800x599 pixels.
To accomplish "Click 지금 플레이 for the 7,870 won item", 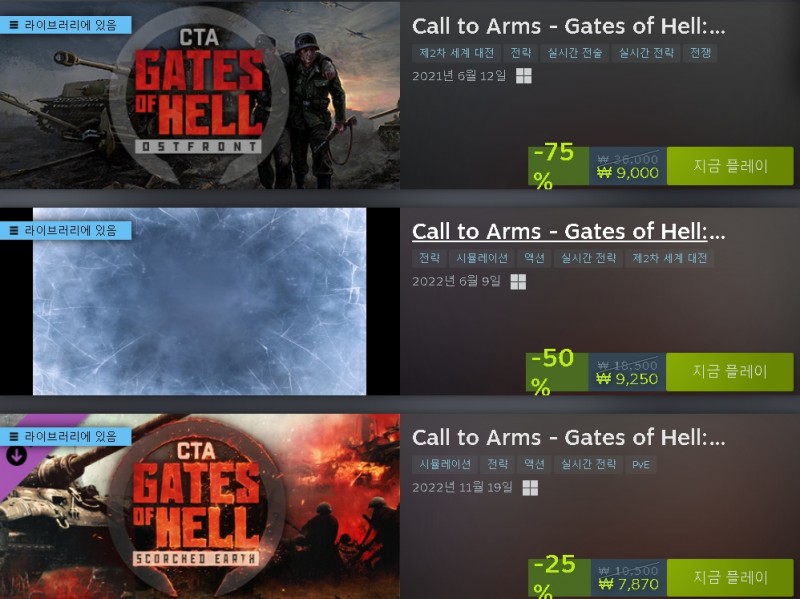I will coord(730,578).
